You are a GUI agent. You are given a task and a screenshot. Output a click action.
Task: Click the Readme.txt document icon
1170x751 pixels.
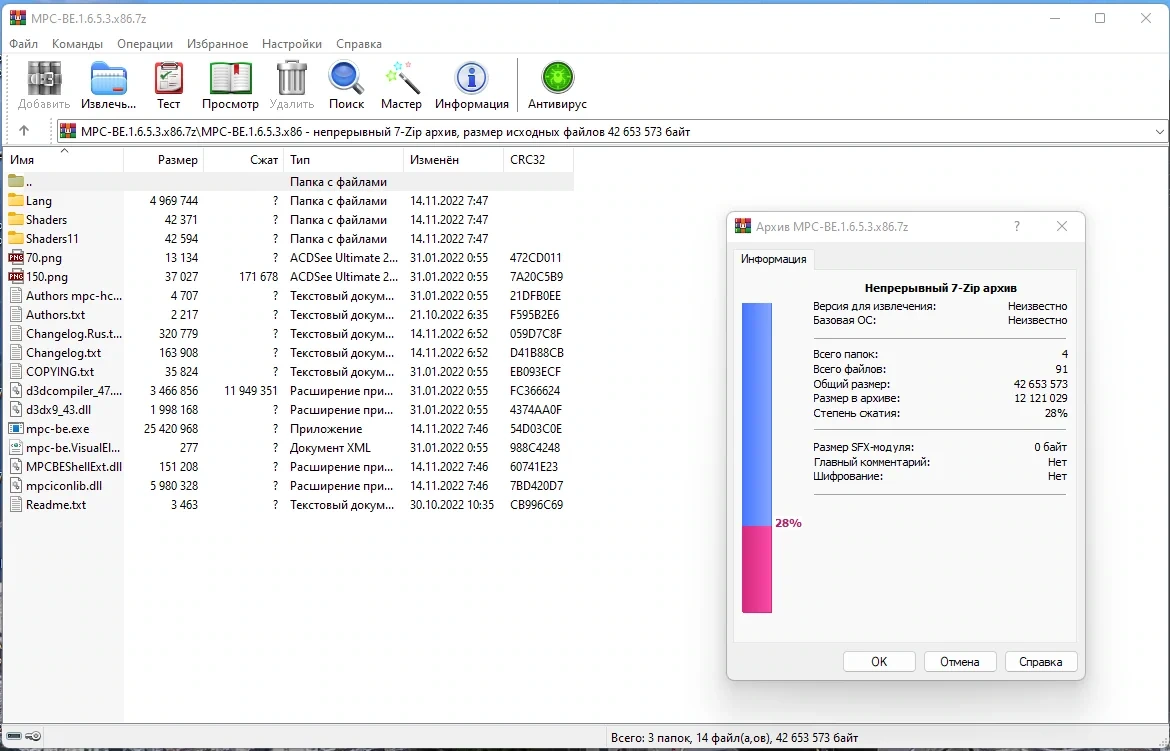click(16, 505)
